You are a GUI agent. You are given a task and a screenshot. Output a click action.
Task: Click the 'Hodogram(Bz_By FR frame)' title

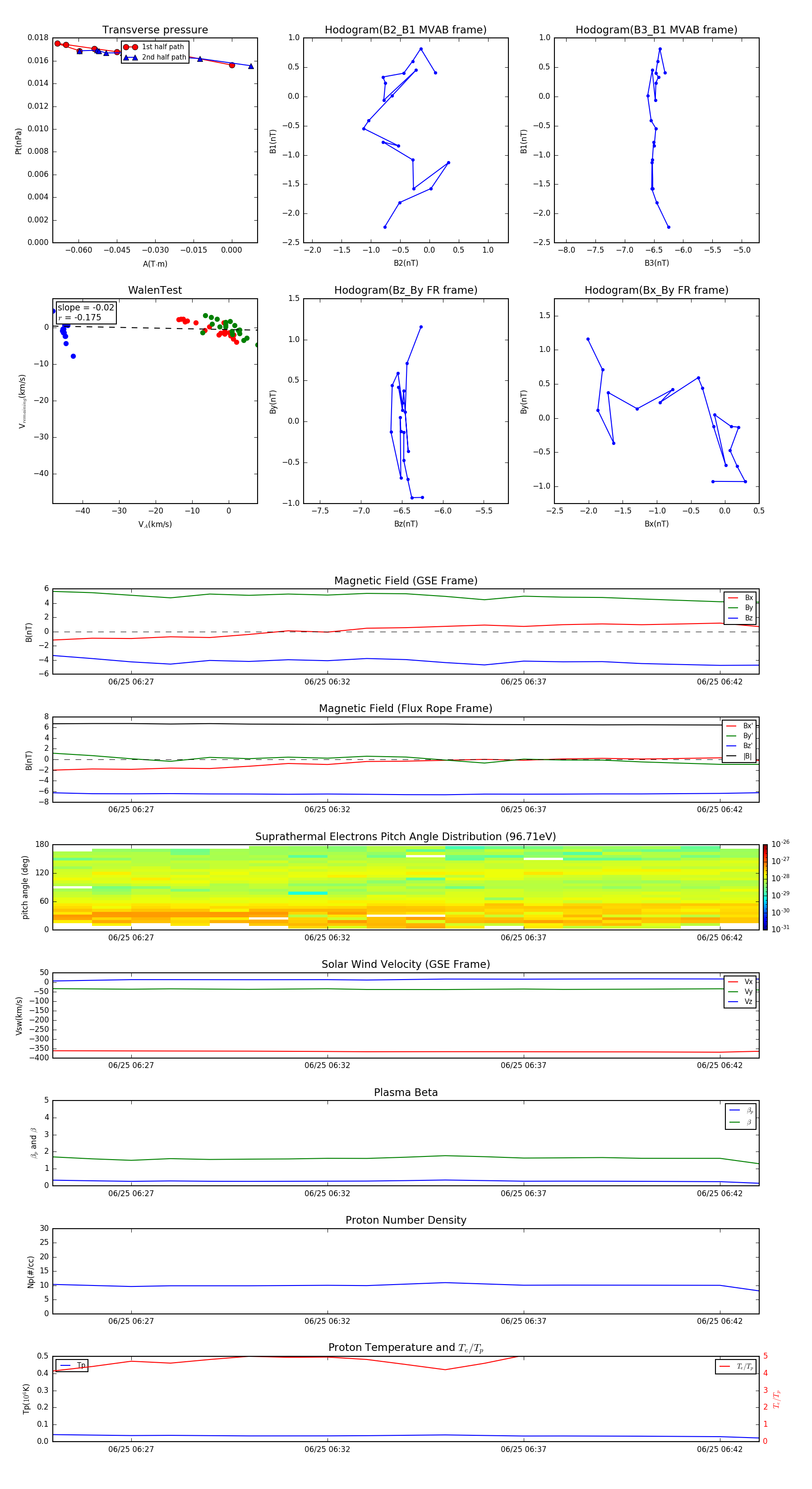[x=406, y=290]
